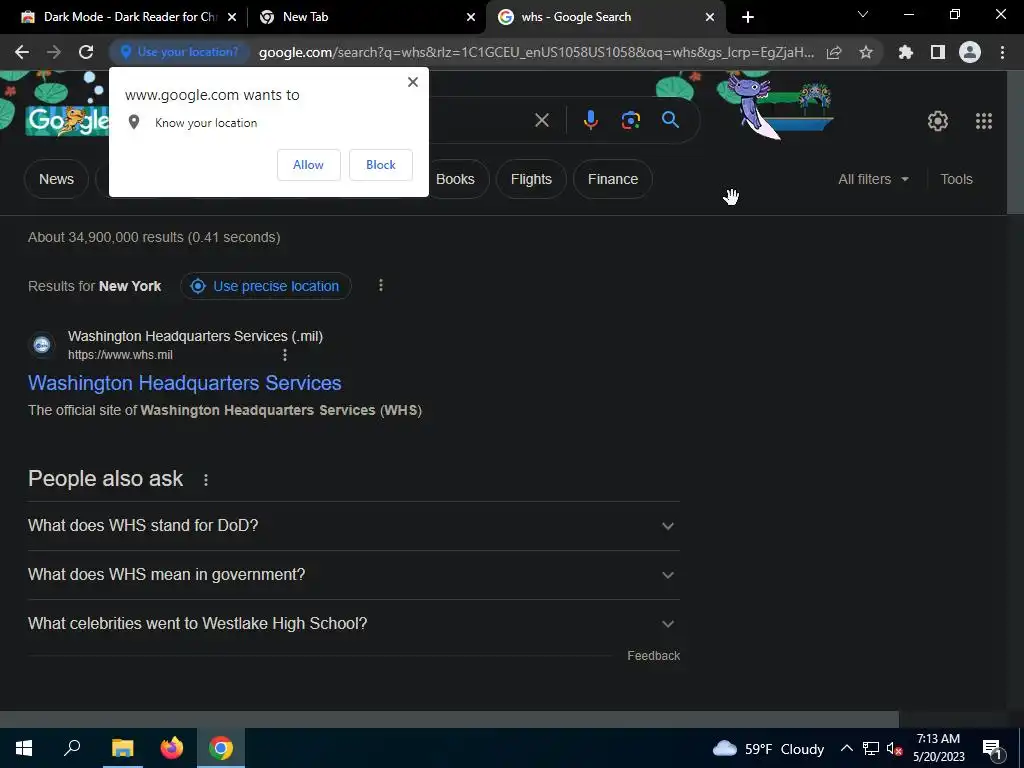Open Google quick settings gear

tap(938, 121)
